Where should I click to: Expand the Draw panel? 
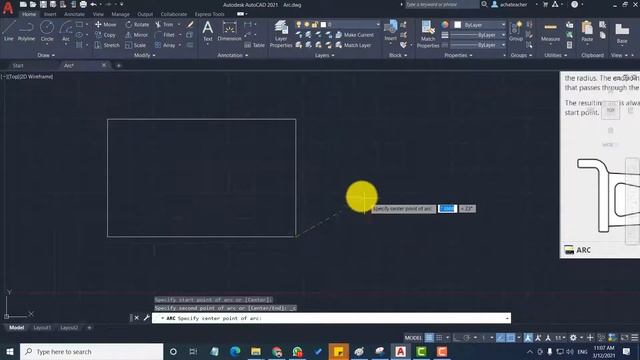[46, 55]
